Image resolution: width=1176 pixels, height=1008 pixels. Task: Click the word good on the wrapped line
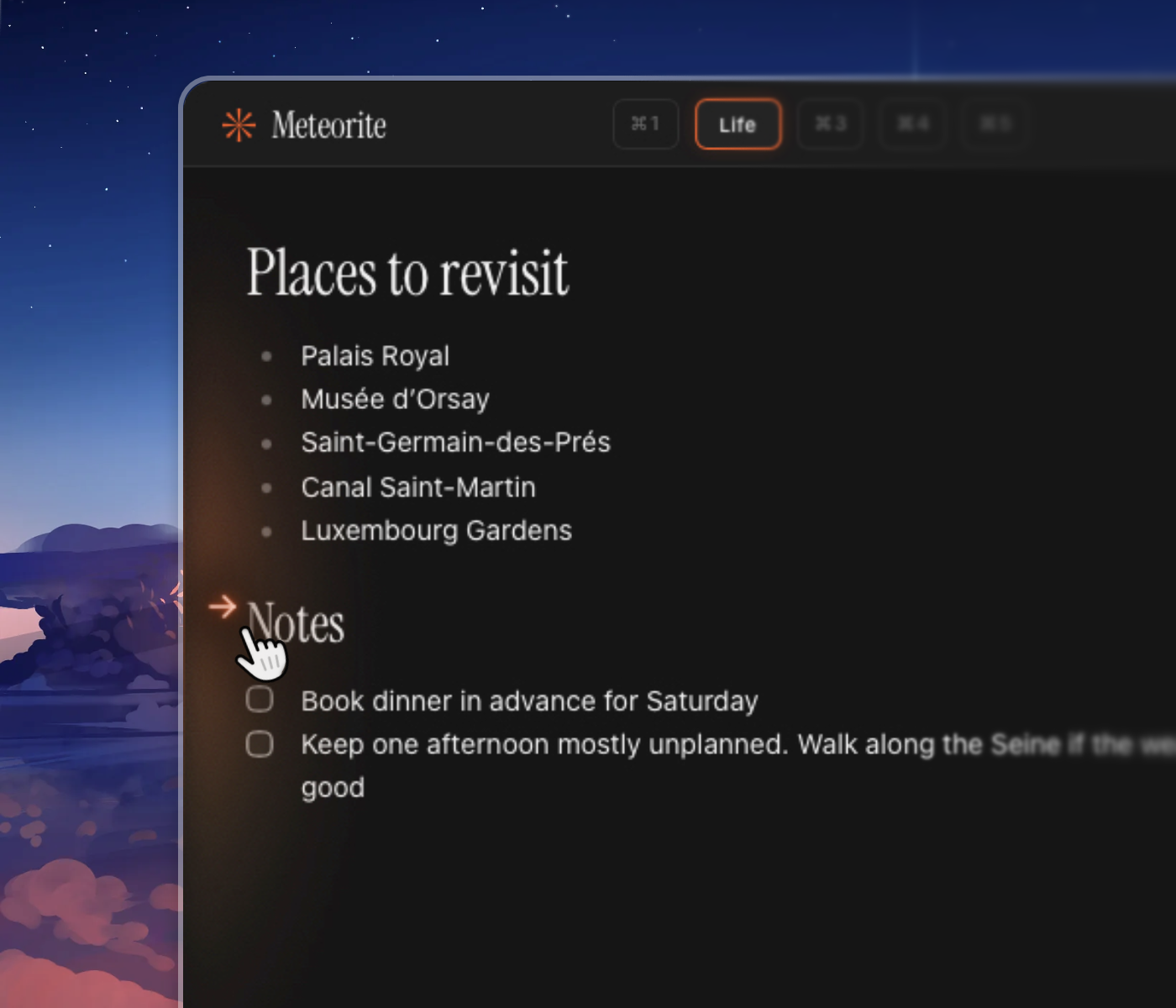[333, 788]
